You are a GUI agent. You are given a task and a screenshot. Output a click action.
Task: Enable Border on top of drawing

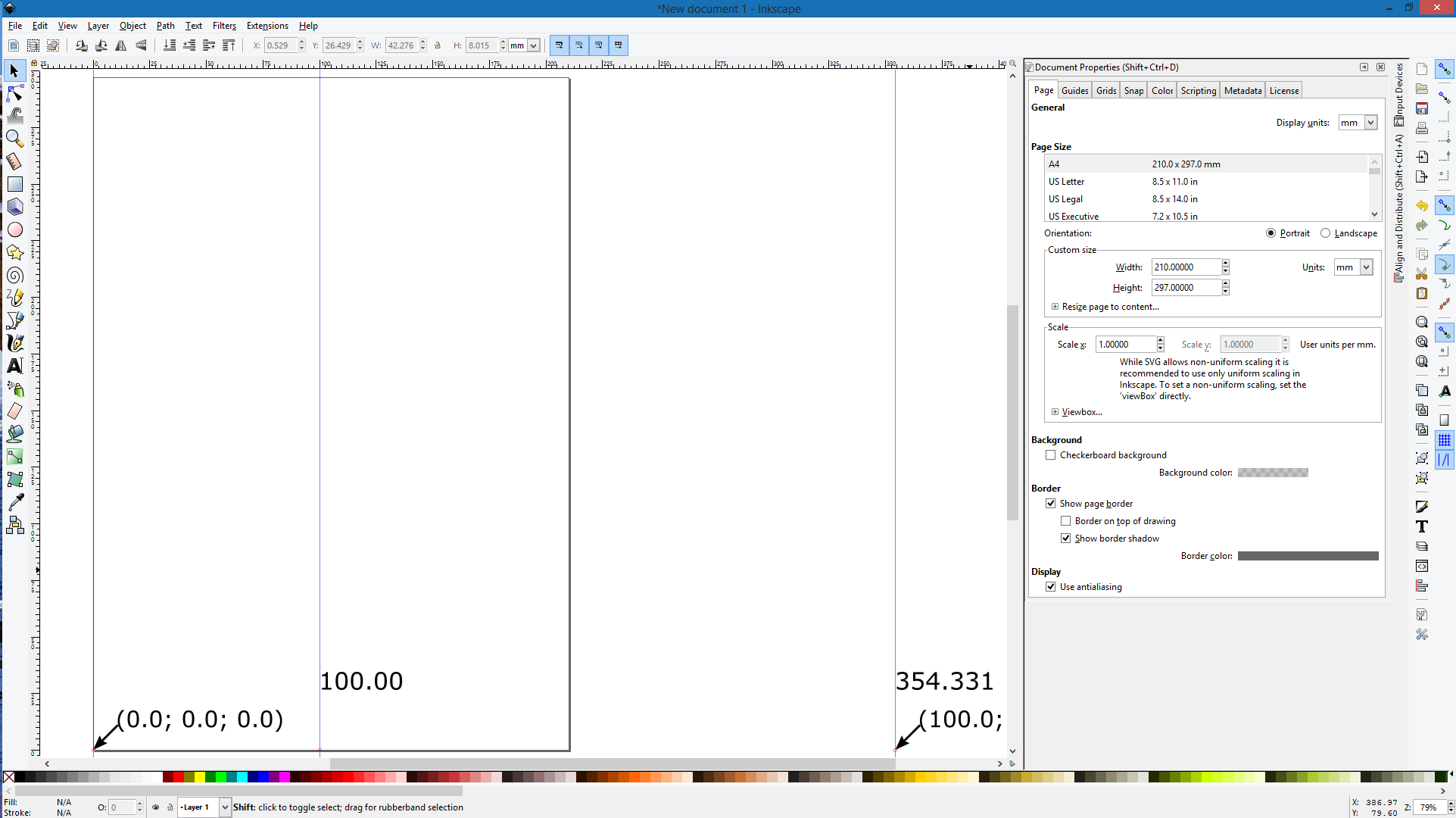coord(1065,521)
